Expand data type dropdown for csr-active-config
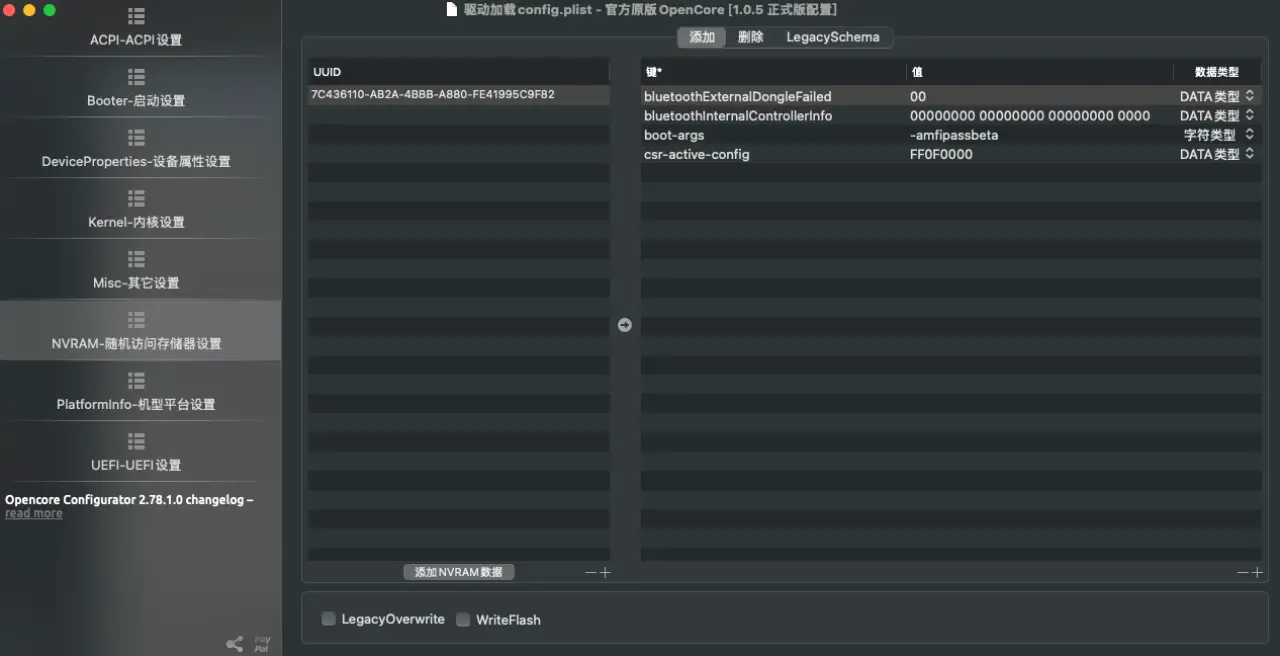The width and height of the screenshot is (1280, 656). coord(1249,154)
